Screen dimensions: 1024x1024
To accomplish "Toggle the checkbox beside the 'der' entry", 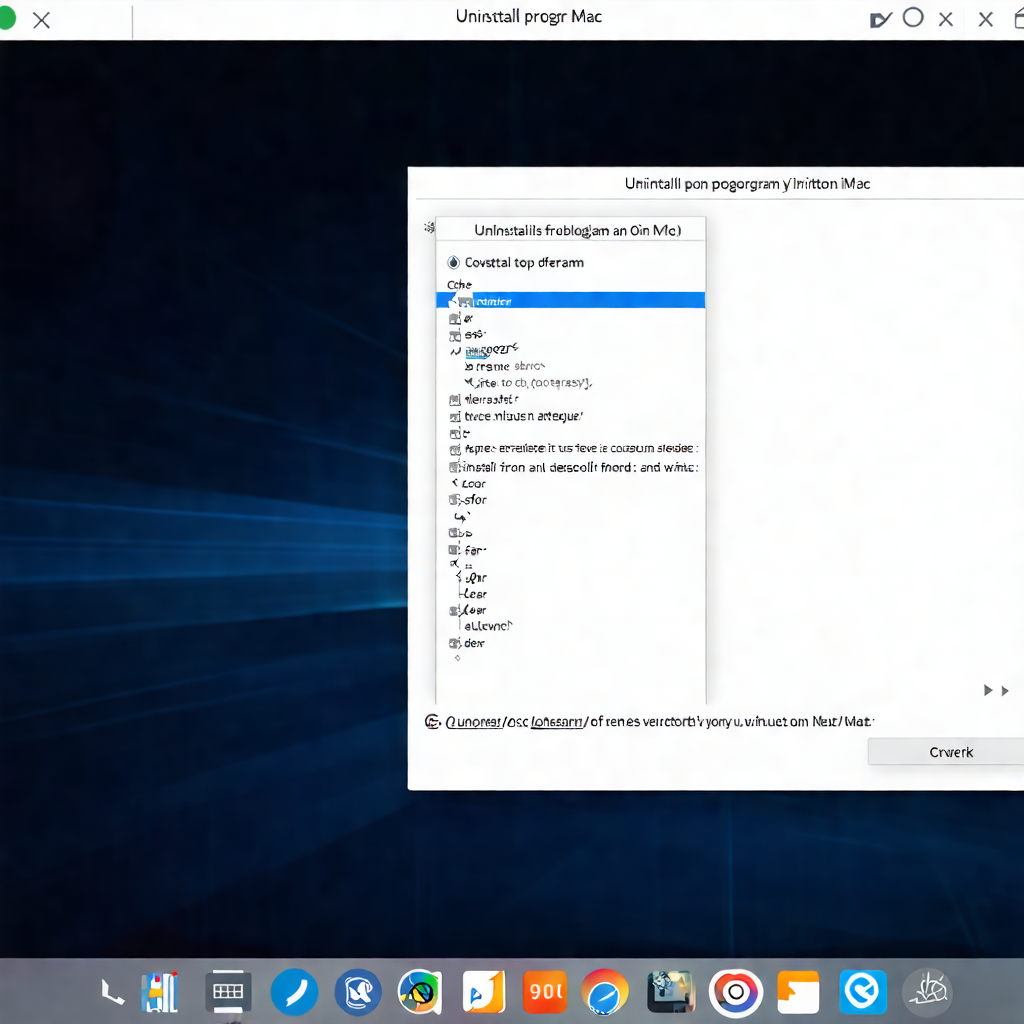I will [452, 643].
